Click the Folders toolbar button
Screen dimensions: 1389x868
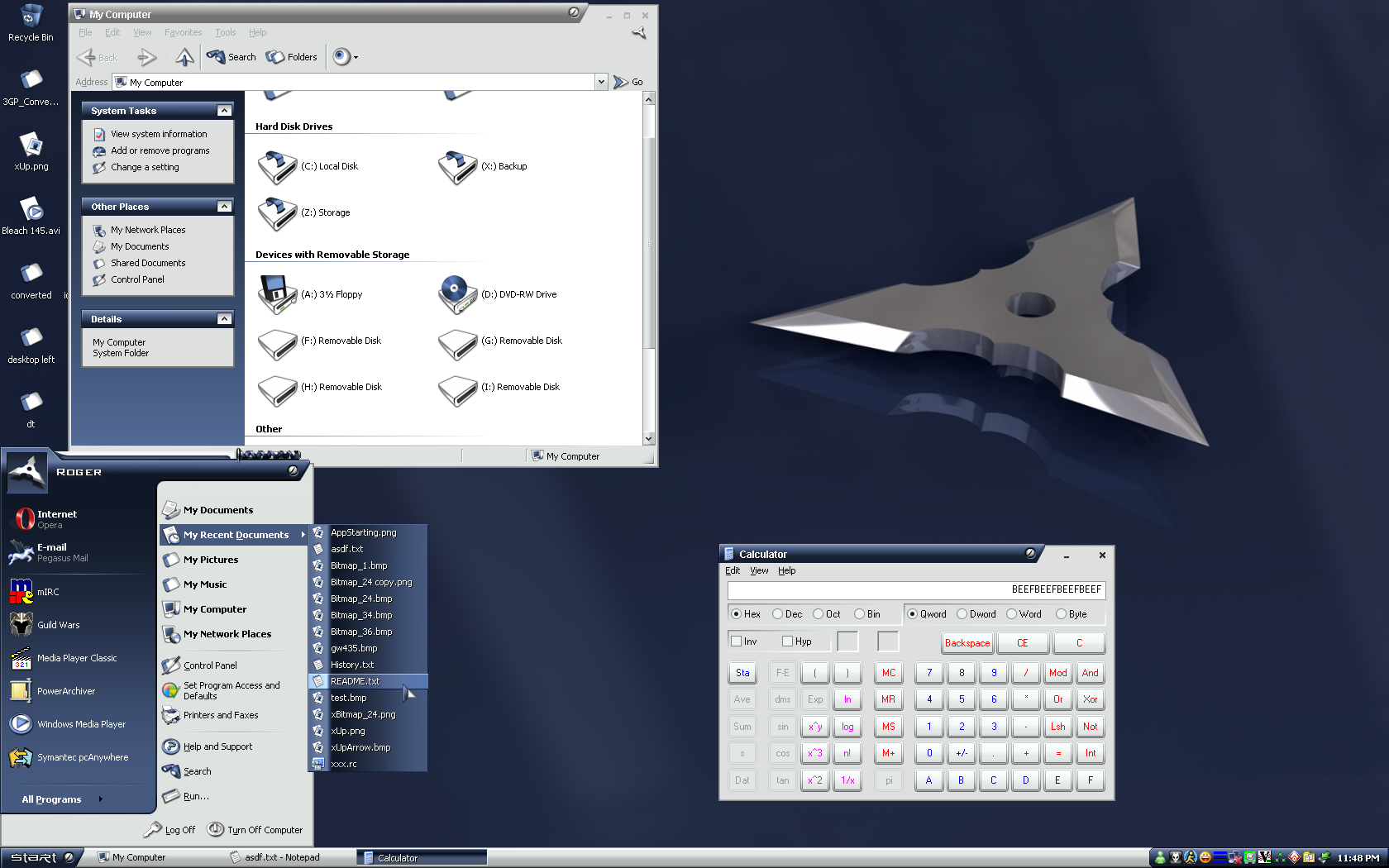(292, 57)
